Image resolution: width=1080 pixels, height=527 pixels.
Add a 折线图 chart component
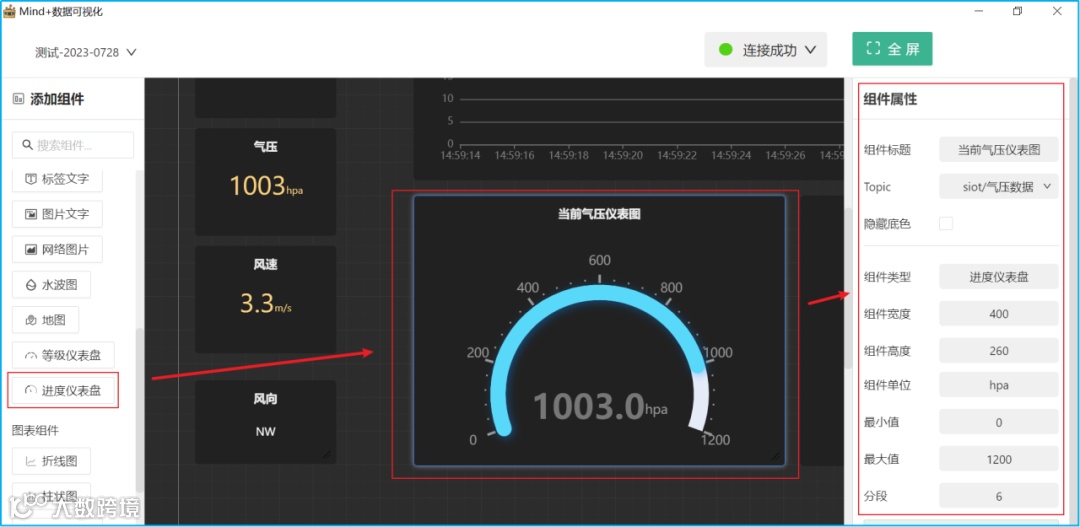coord(51,461)
